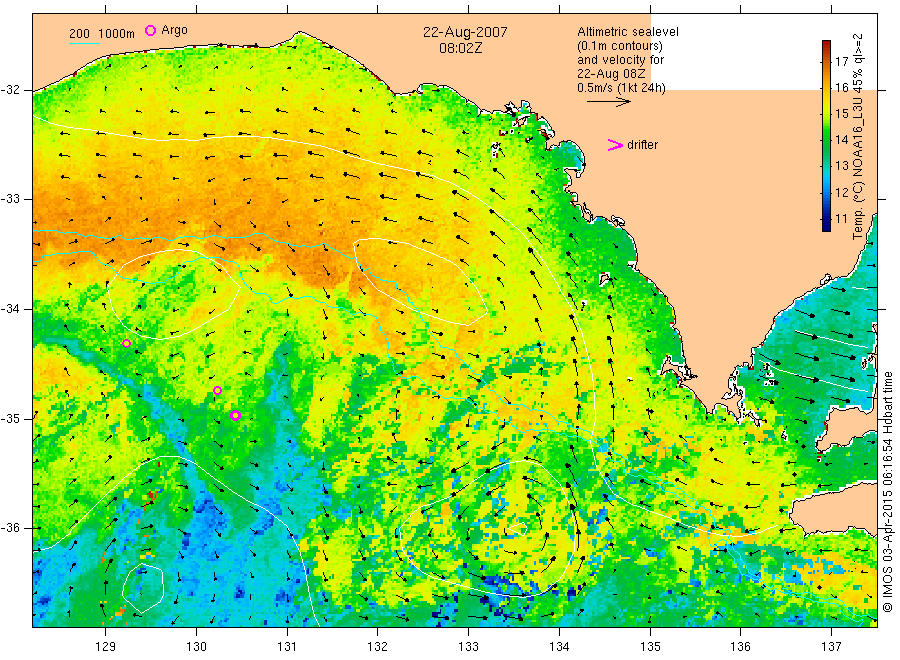900x660 pixels.
Task: Click the '(0.1m contours)' caption line
Action: coord(620,46)
